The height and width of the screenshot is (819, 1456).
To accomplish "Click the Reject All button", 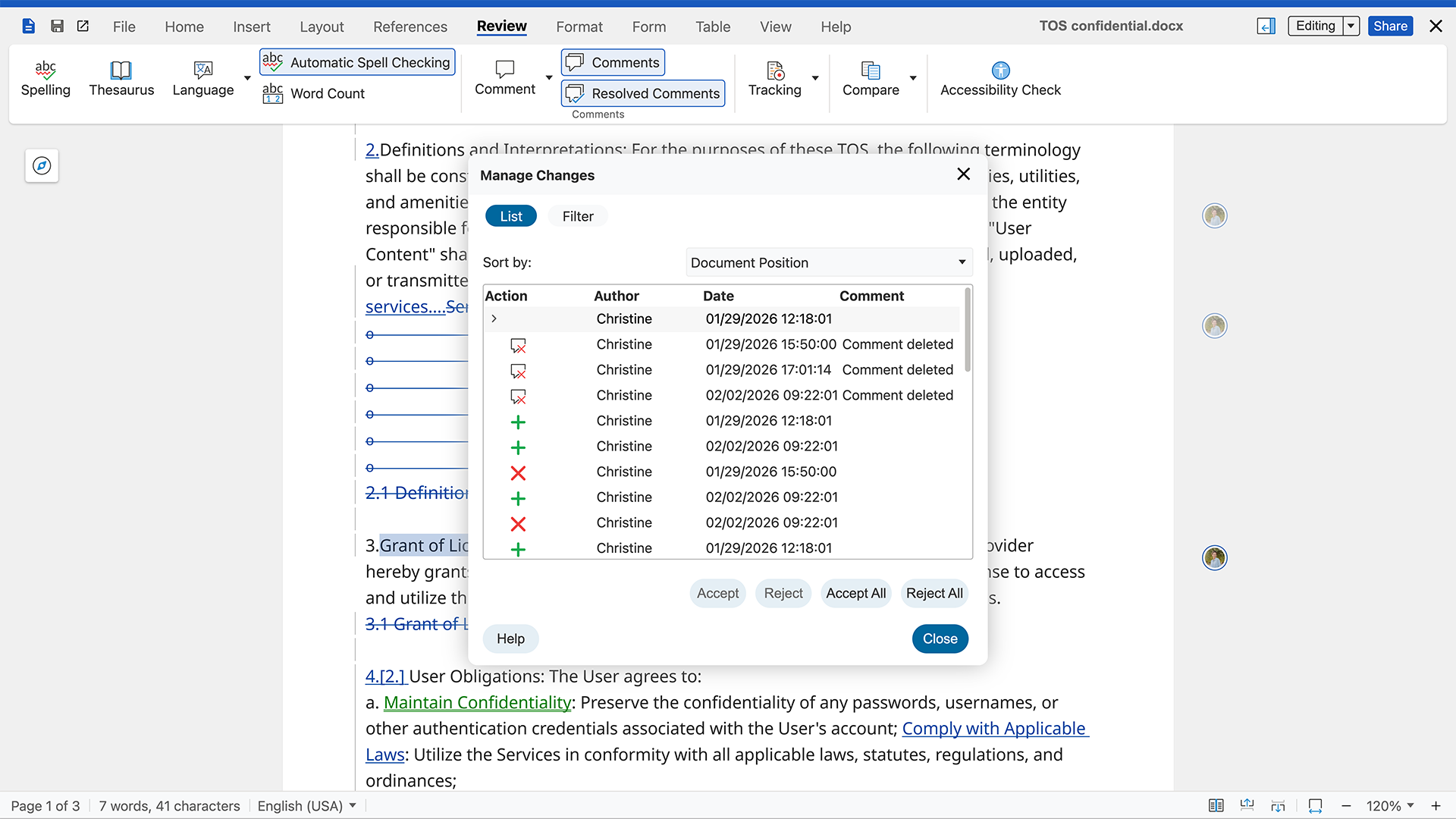I will click(934, 593).
